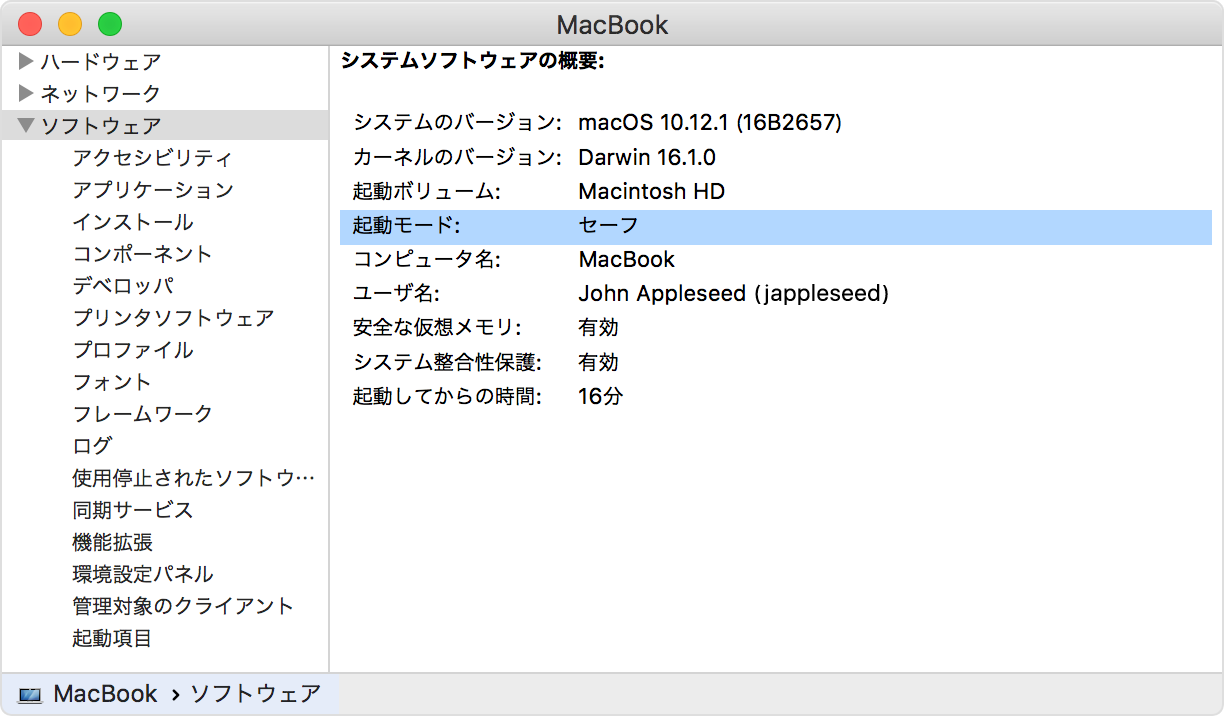
Task: Click ソフトウェア in the bottom path bar
Action: [256, 694]
